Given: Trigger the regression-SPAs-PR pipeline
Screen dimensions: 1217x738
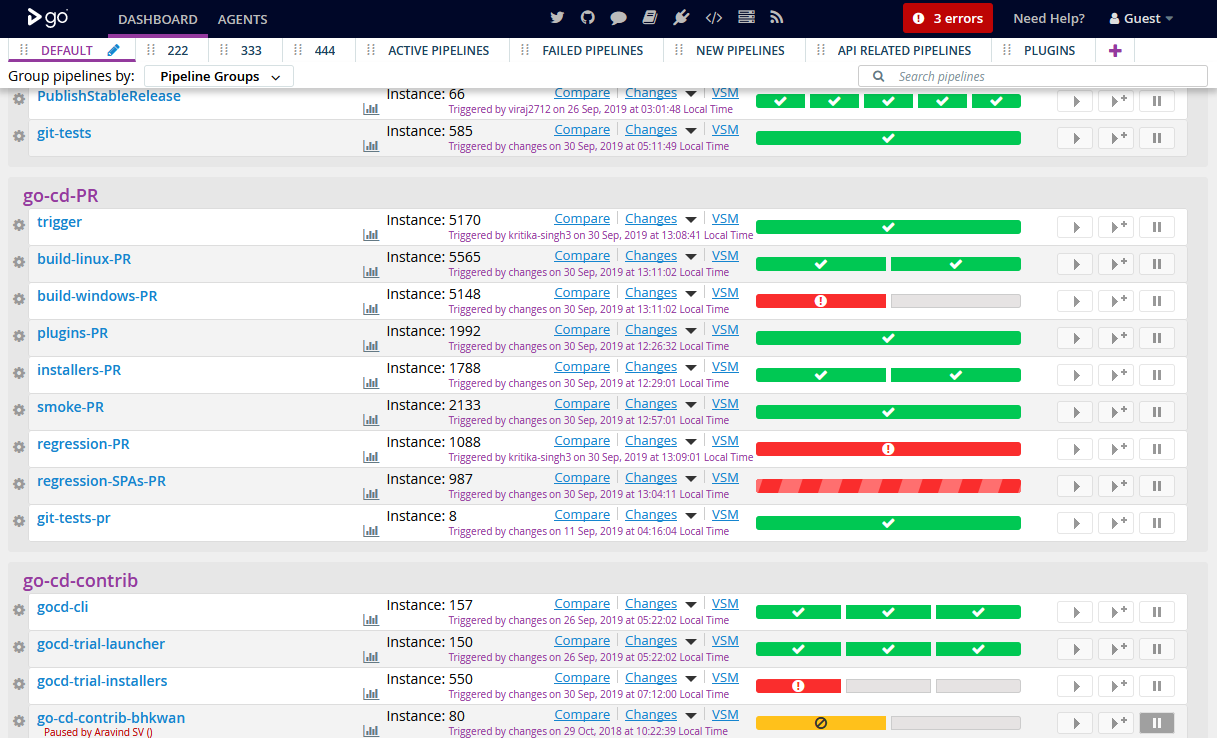Looking at the screenshot, I should (1075, 486).
